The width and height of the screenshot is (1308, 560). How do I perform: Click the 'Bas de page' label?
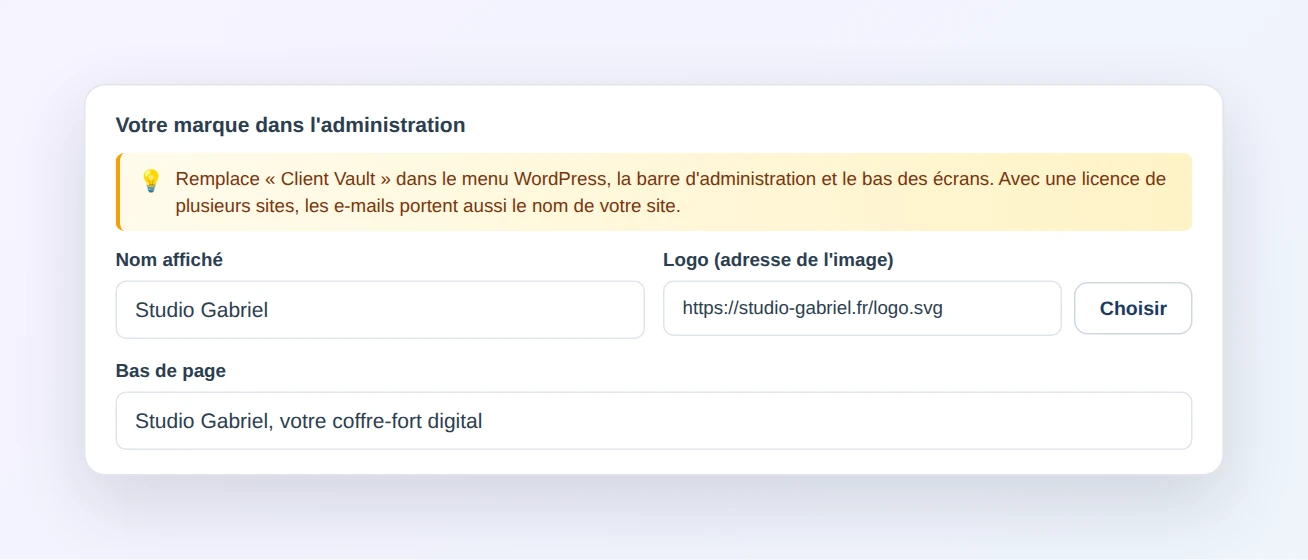click(x=171, y=371)
